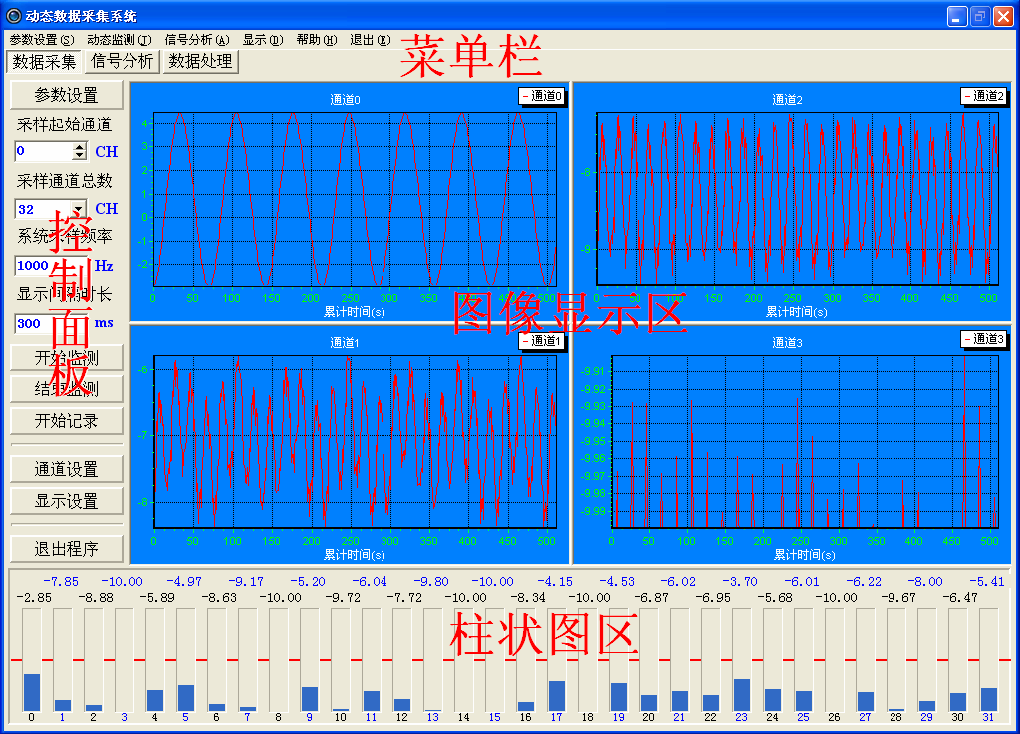Click the 退出程序 button
The height and width of the screenshot is (734, 1020).
(67, 549)
